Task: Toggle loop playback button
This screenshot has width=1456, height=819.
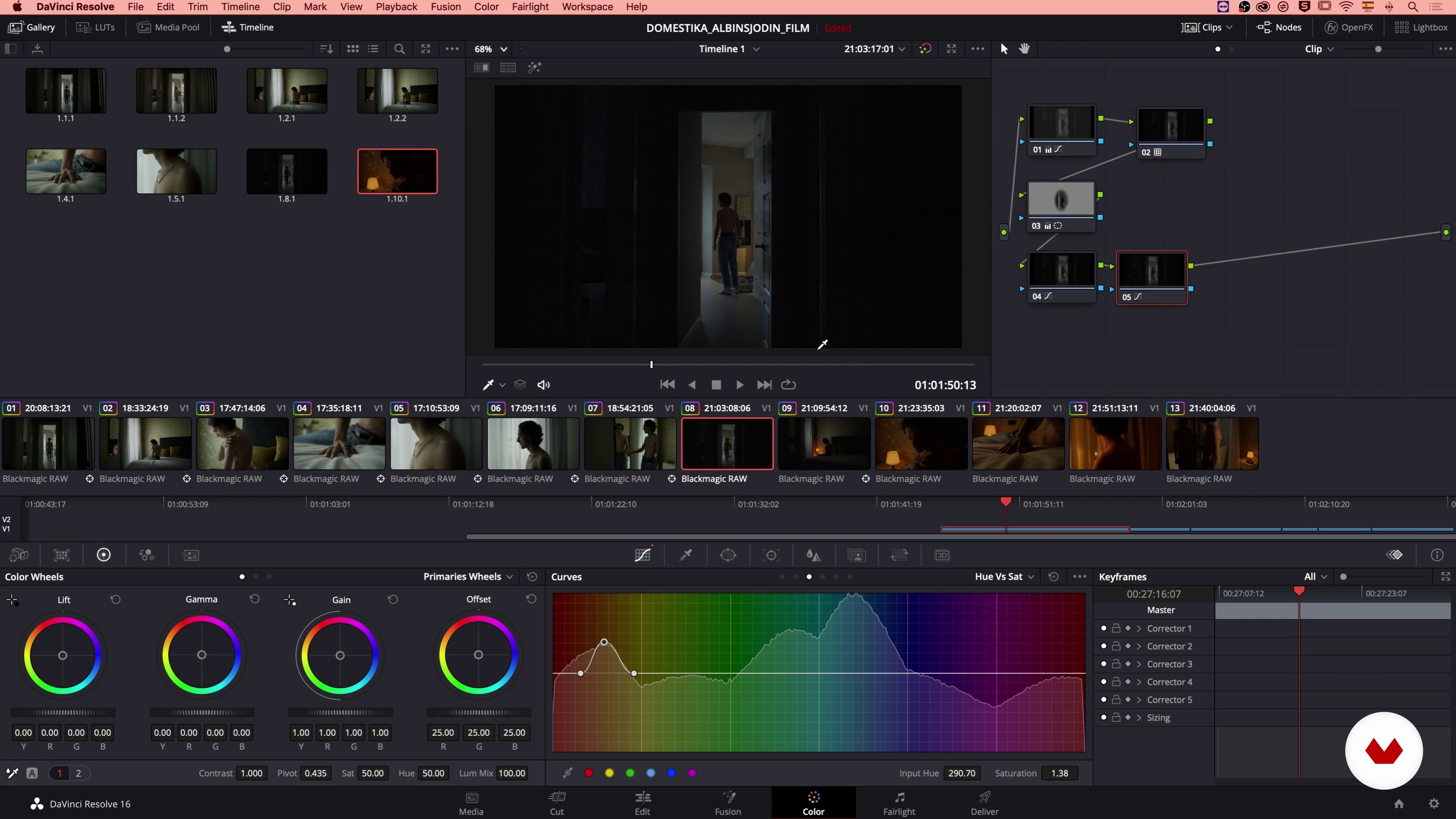Action: 788,384
